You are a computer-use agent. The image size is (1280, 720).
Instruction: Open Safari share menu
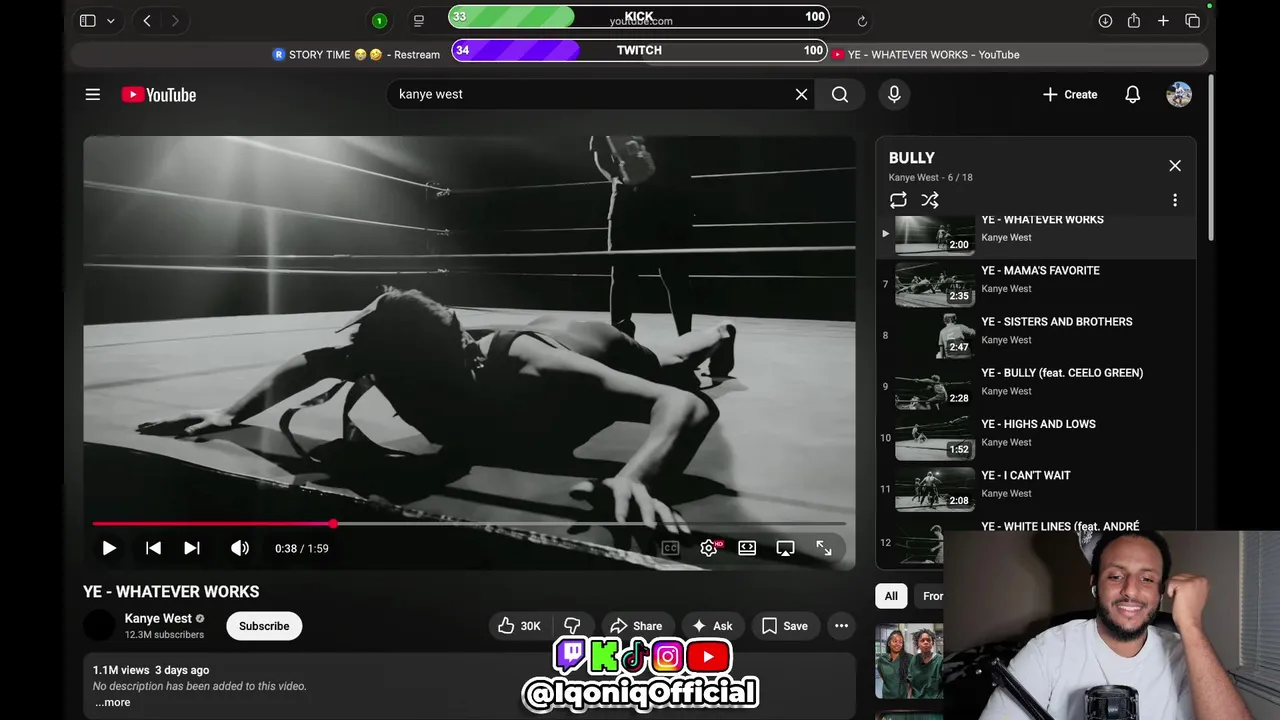point(1134,21)
